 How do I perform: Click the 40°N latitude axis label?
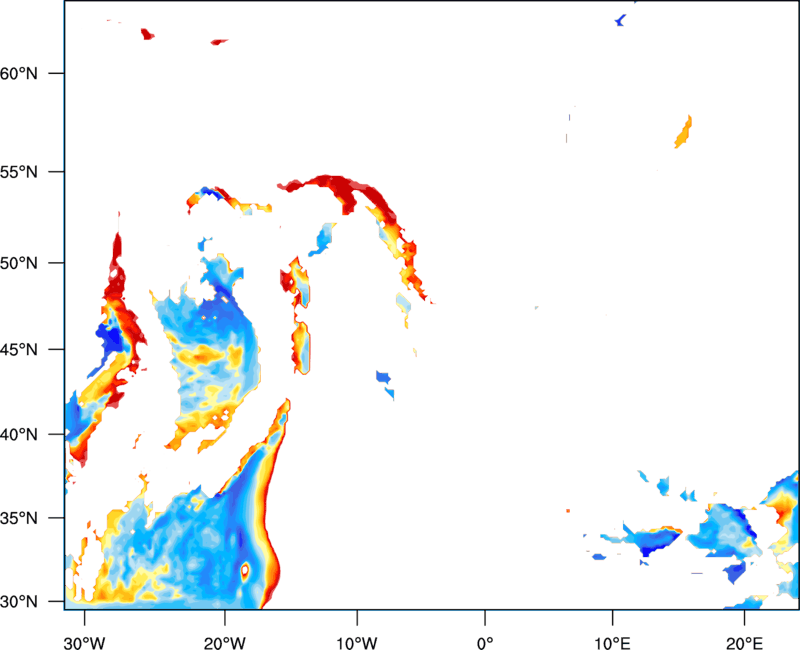[19, 435]
